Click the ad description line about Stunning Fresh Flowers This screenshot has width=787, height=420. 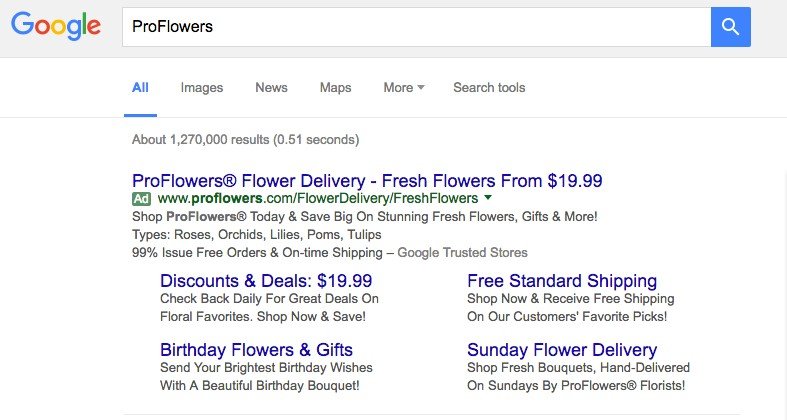(365, 217)
